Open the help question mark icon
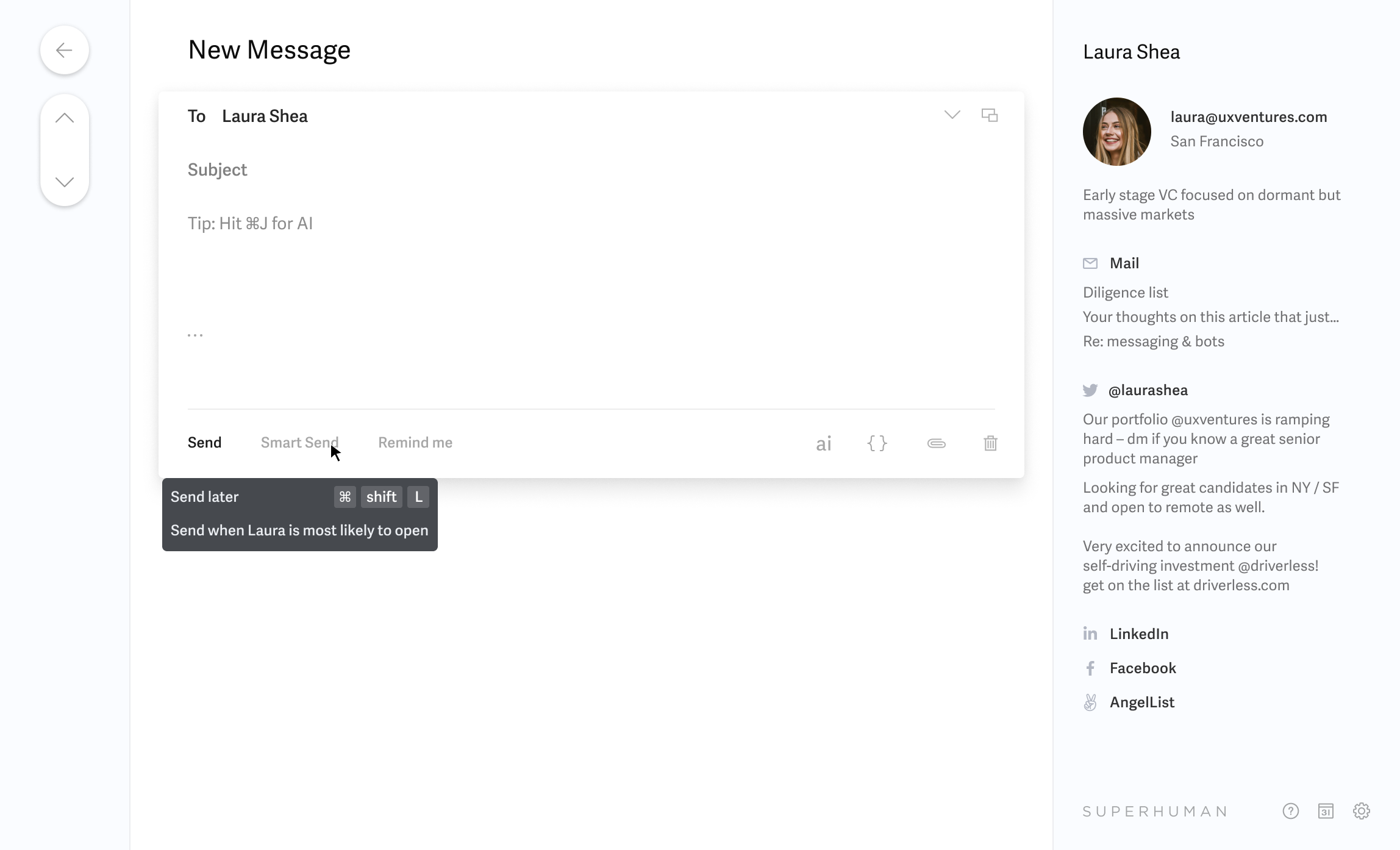 point(1290,811)
